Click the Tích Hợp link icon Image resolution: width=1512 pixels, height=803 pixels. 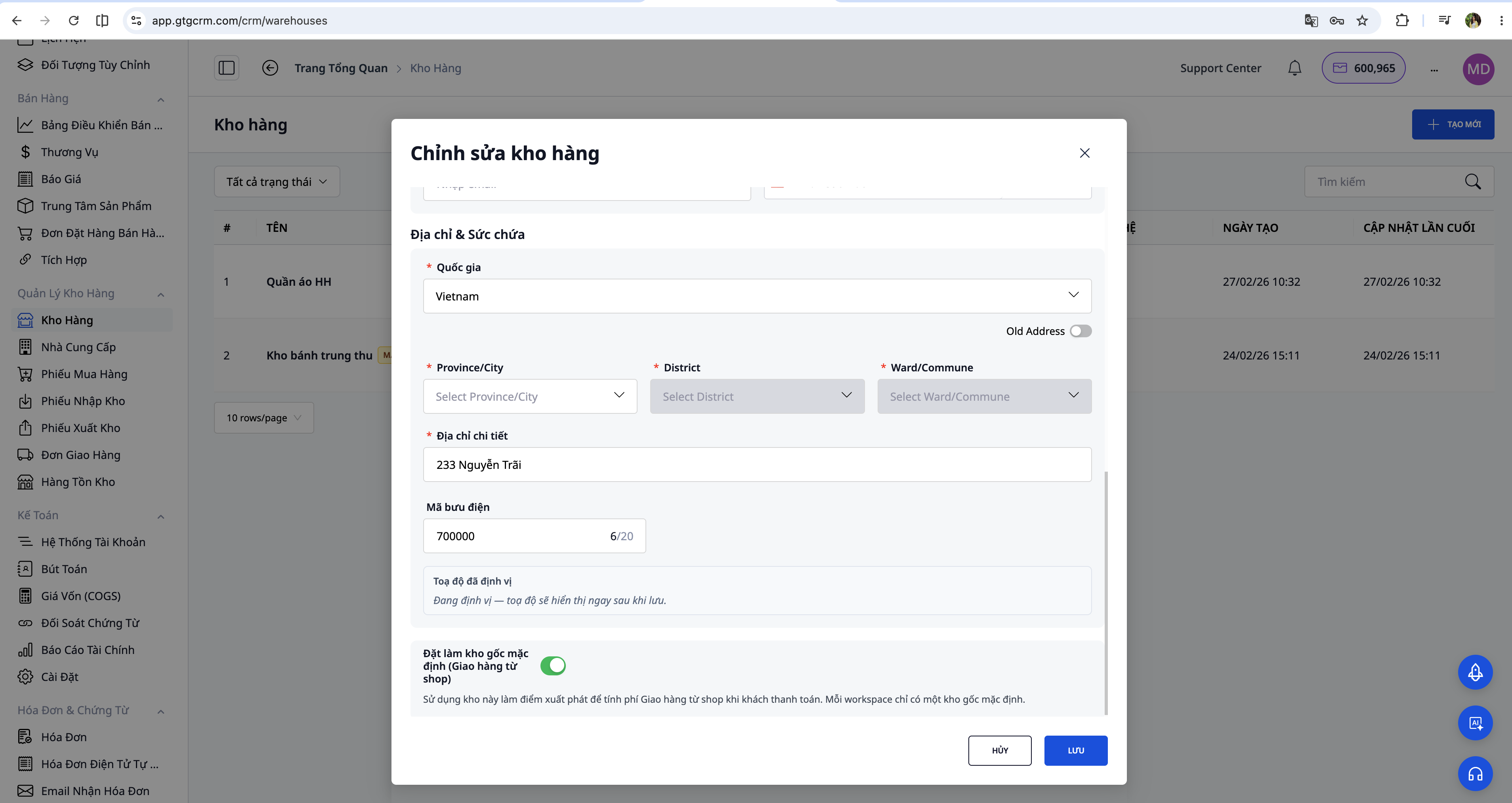pyautogui.click(x=25, y=260)
